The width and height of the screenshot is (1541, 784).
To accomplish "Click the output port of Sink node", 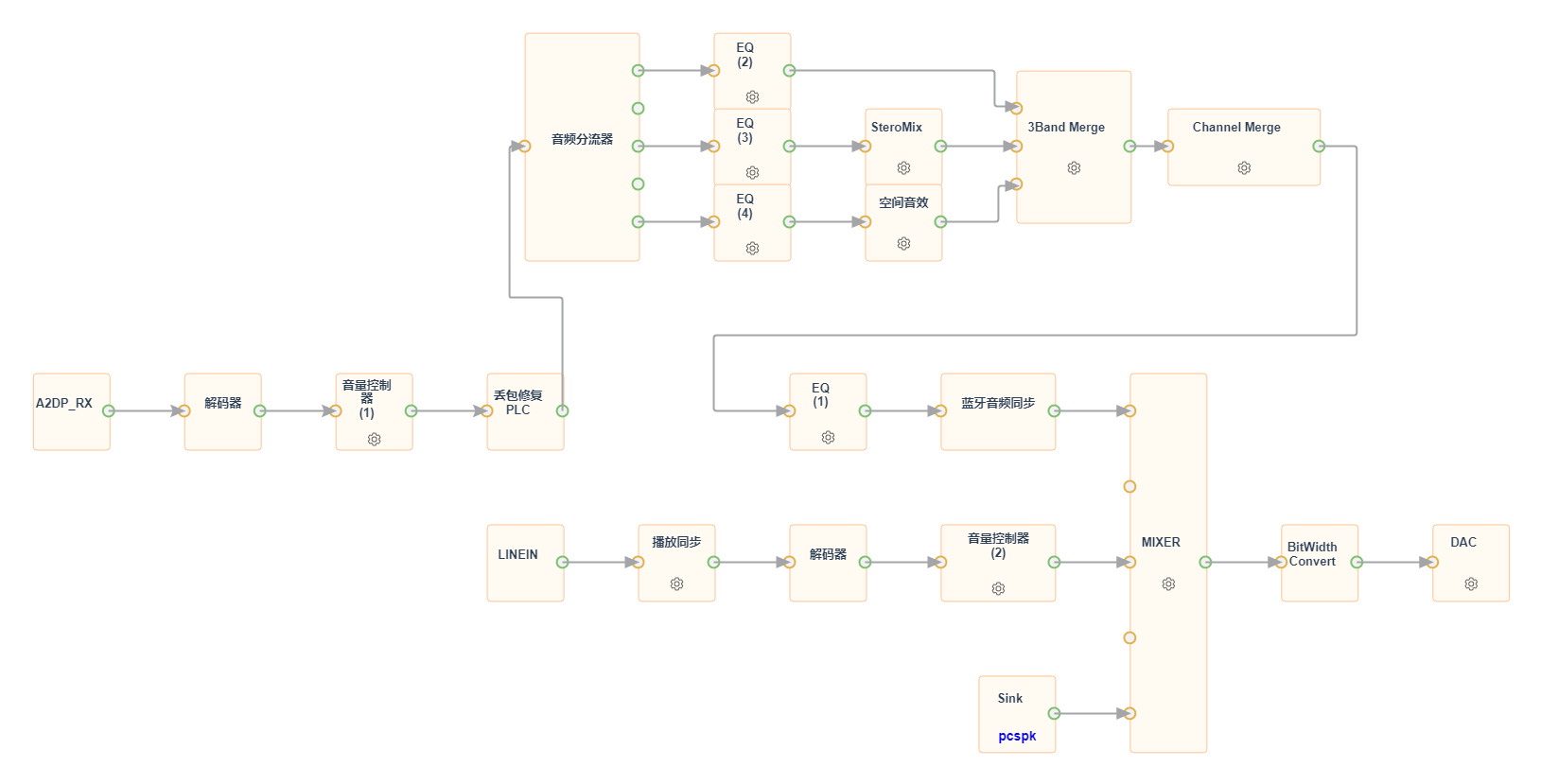I will click(1055, 713).
